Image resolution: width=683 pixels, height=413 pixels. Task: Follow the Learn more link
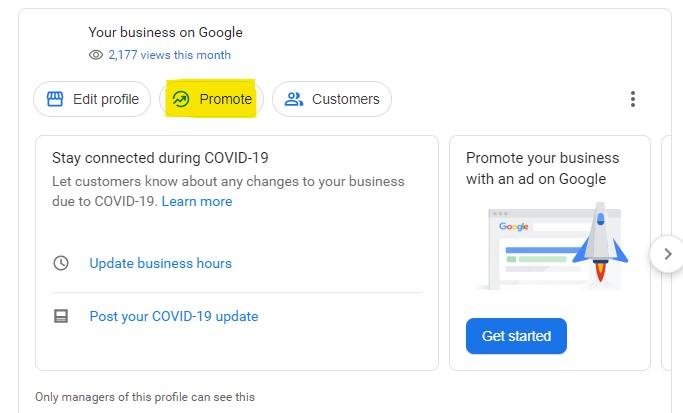coord(197,201)
